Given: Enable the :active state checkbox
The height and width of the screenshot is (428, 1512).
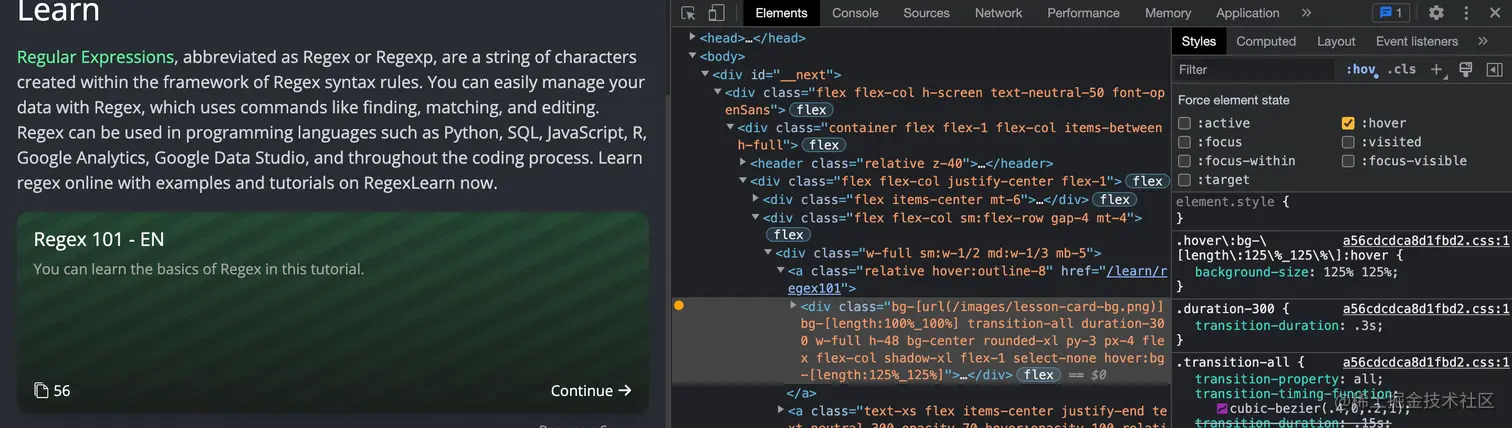Looking at the screenshot, I should coord(1184,123).
